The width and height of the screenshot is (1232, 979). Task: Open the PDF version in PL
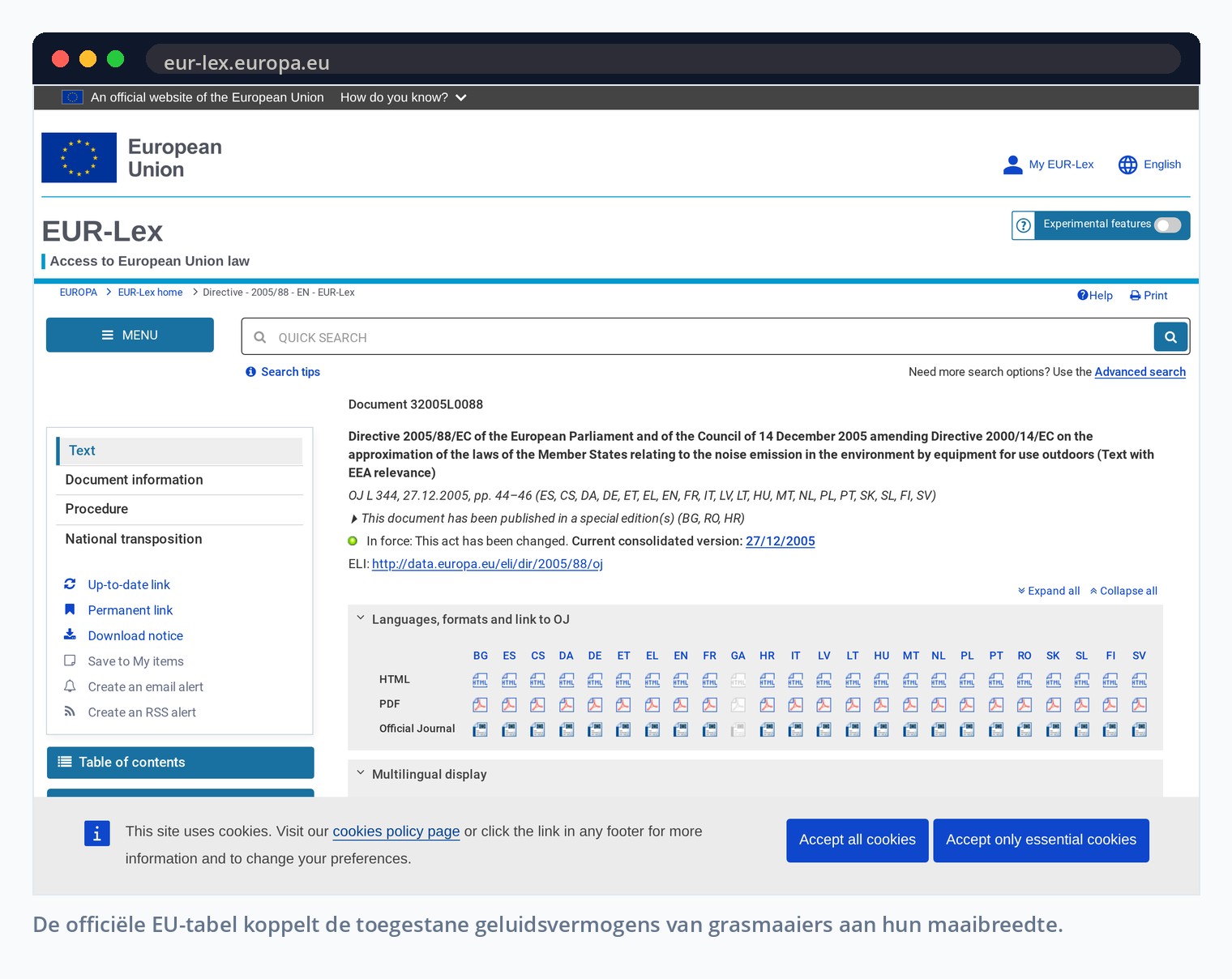tap(967, 705)
